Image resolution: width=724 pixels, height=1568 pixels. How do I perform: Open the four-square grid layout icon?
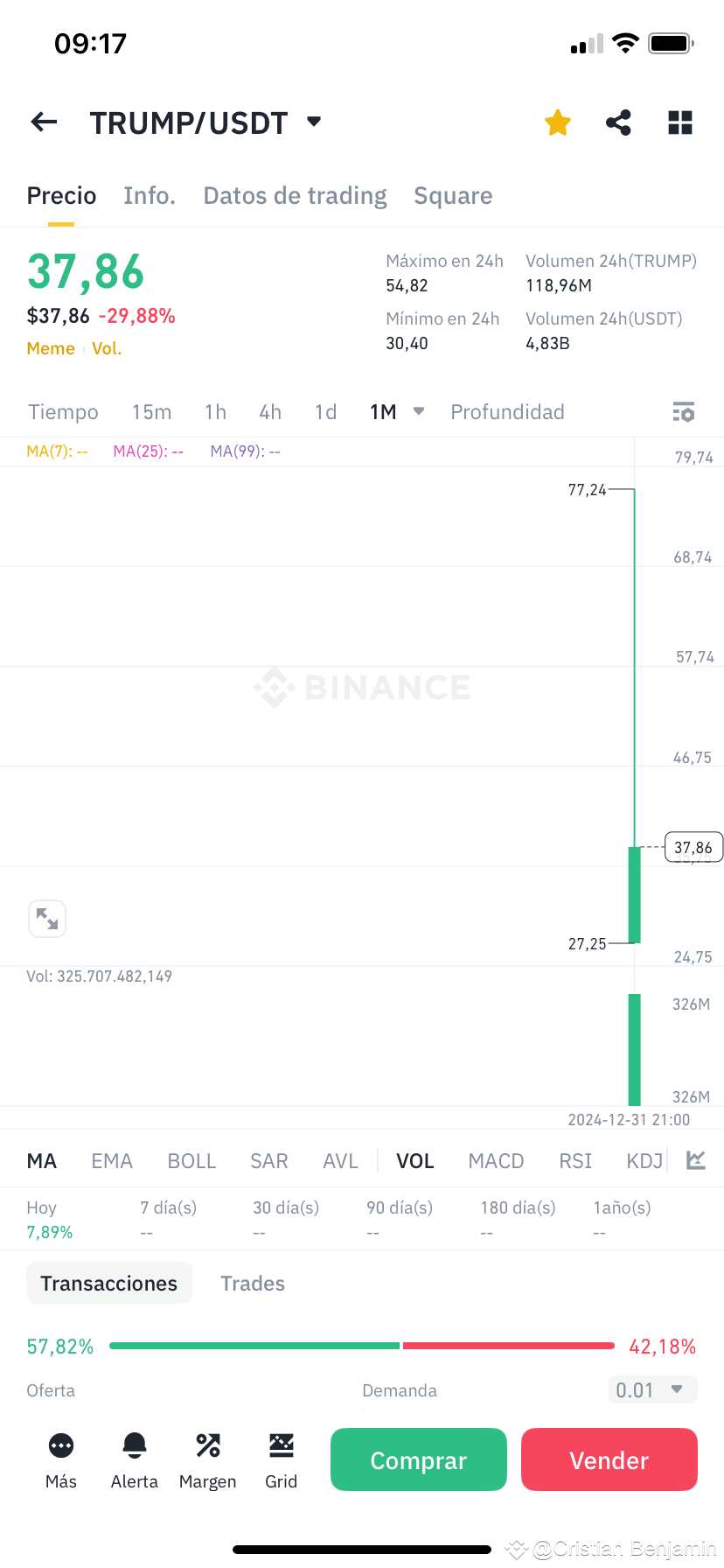[x=680, y=122]
